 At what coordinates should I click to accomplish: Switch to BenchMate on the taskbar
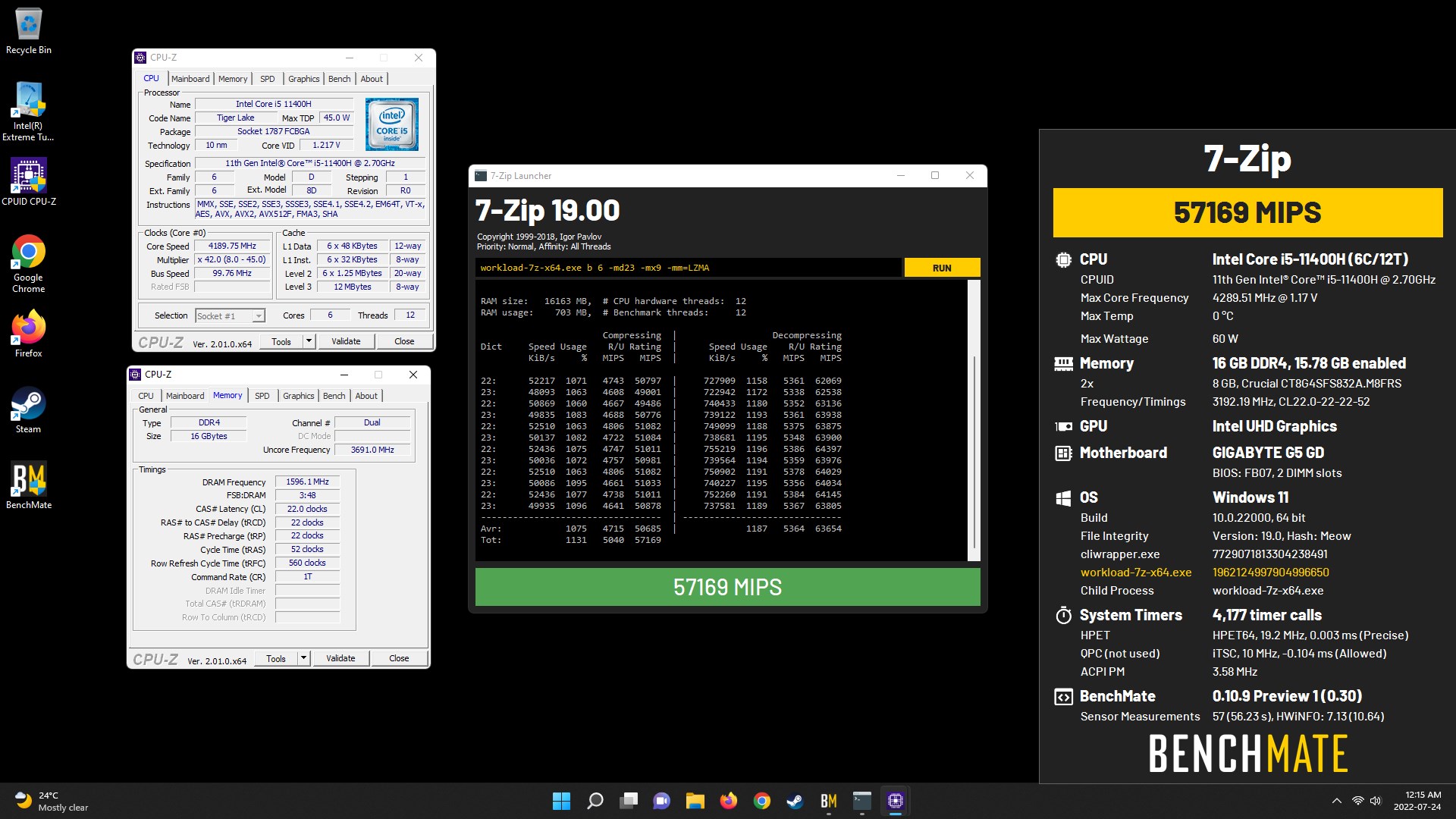pyautogui.click(x=829, y=801)
